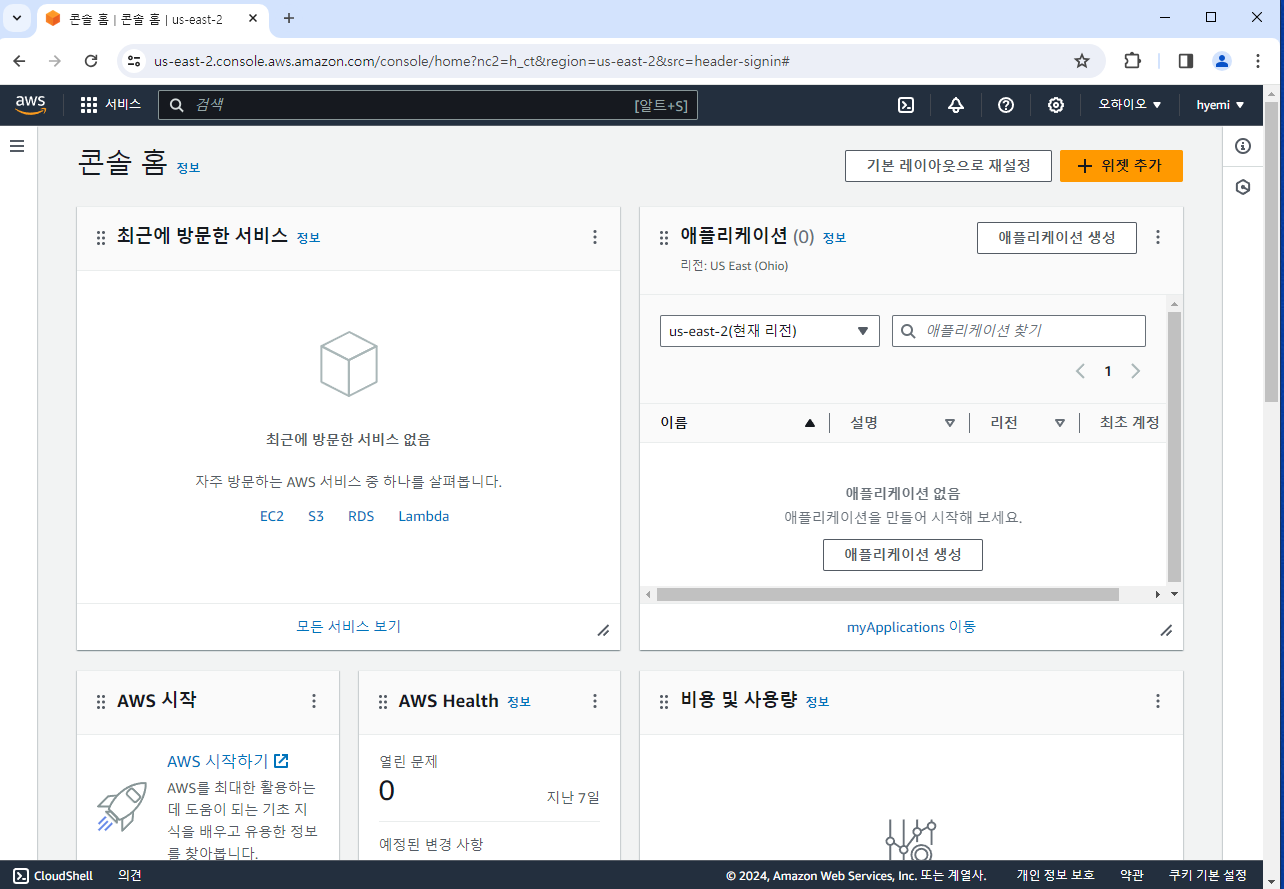Viewport: 1284px width, 889px height.
Task: Grab drag handle of 비용 및 사용량 widget
Action: point(664,702)
